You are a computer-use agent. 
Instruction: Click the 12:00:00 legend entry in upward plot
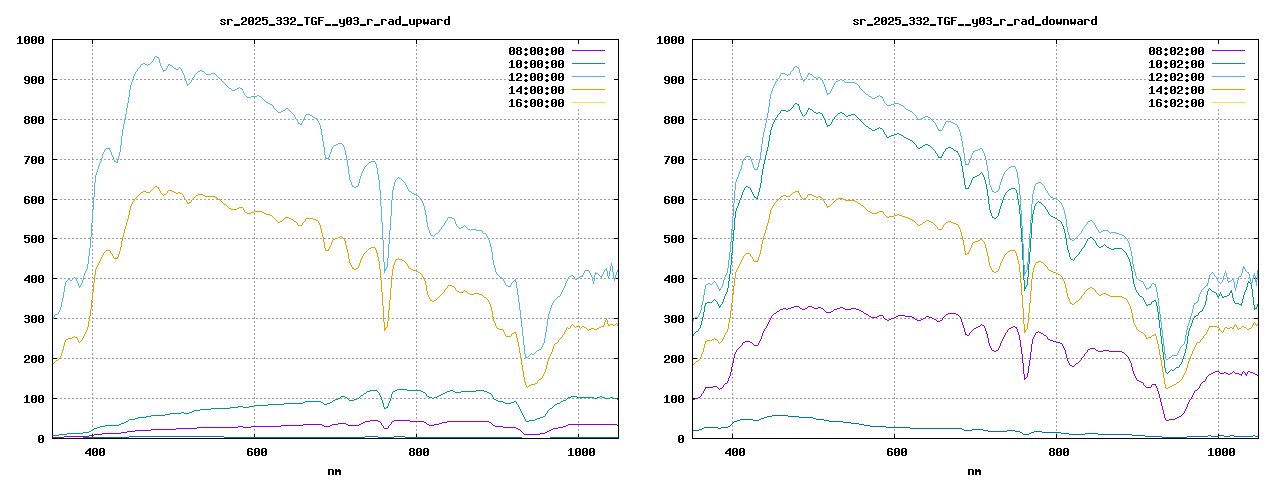coord(536,77)
